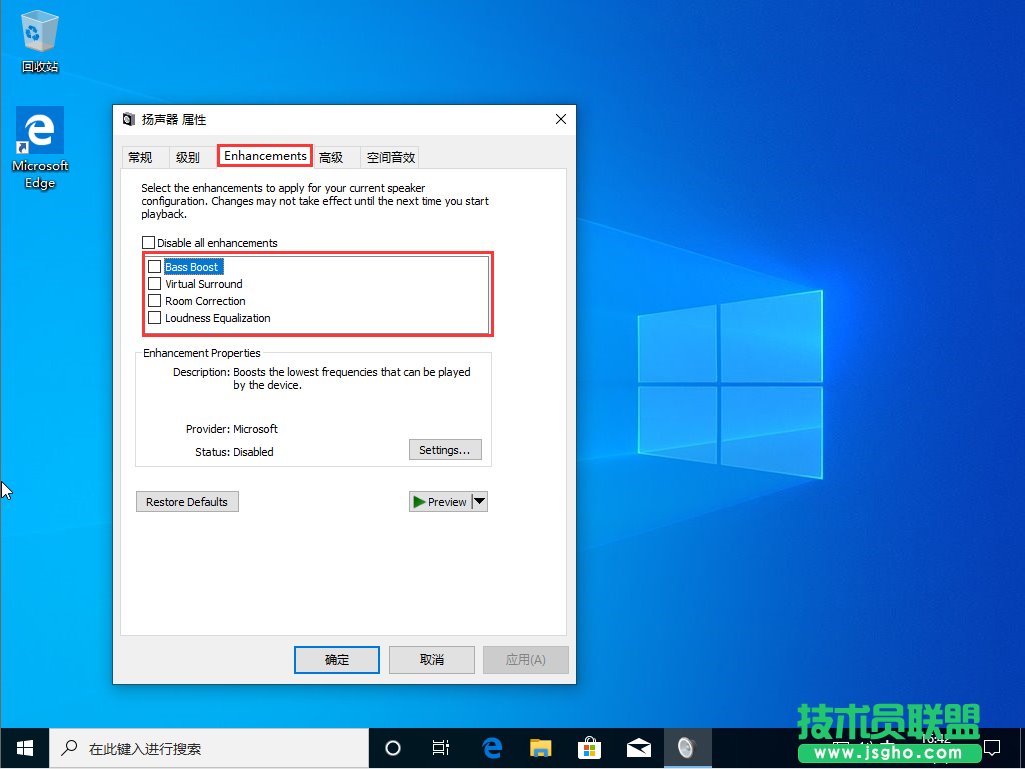Image resolution: width=1025 pixels, height=769 pixels.
Task: Open Settings for the selected enhancement
Action: [445, 449]
